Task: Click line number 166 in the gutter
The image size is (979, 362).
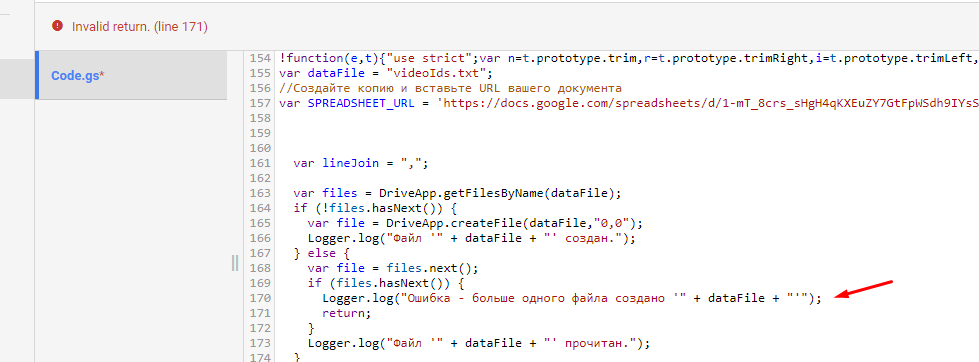Action: tap(259, 238)
